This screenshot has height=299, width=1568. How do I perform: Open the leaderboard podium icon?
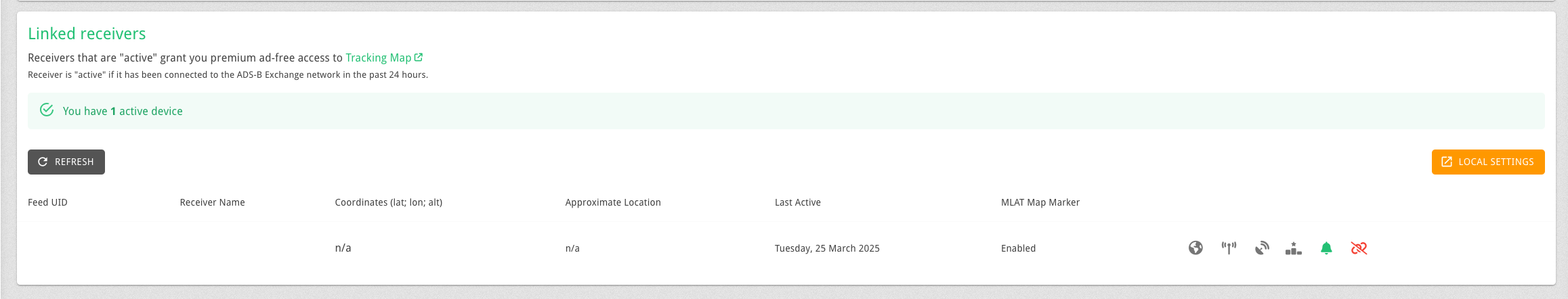click(1294, 248)
